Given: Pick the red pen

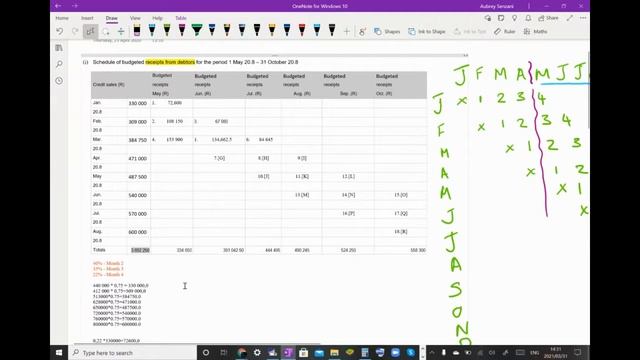Looking at the screenshot, I should 302,30.
